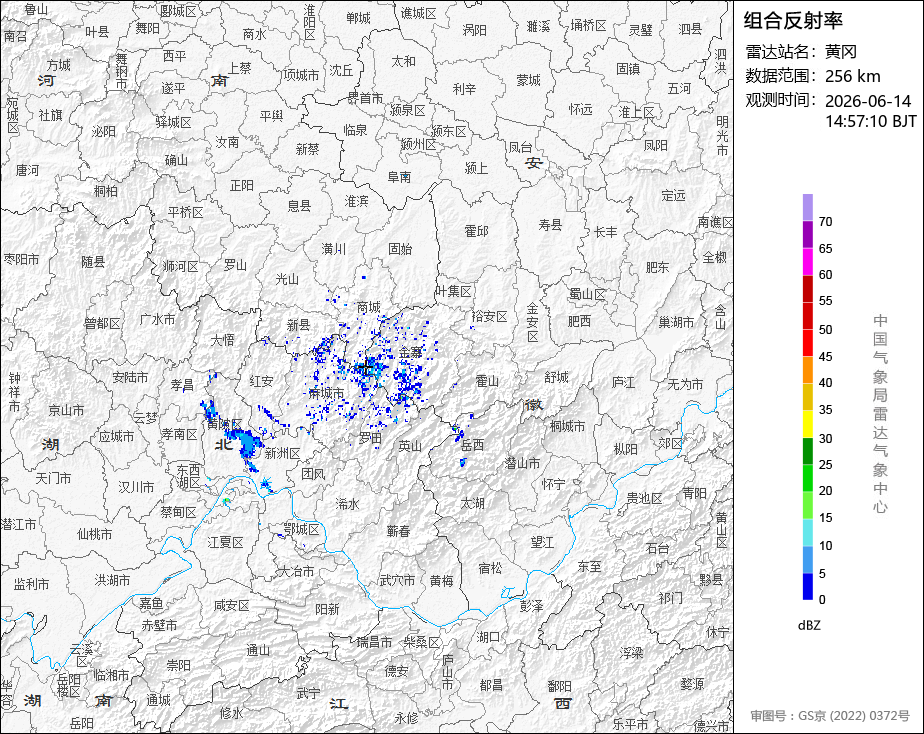Select the dark green 25–30 dBZ legend color
Viewport: 924px width, 734px height.
coord(808,451)
